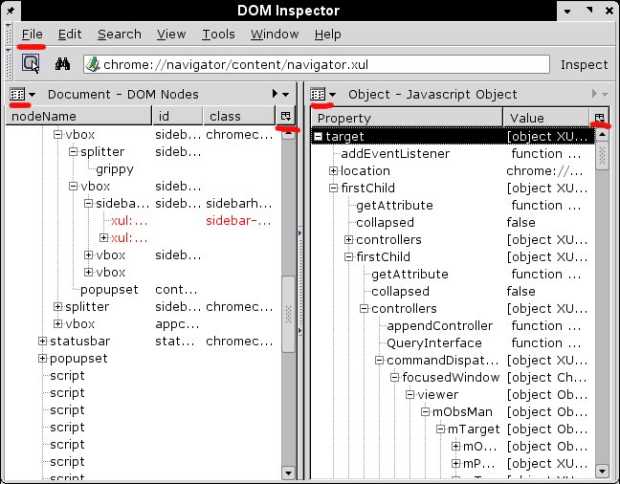Viewport: 620px width, 484px height.
Task: Click the site icon in the URL field
Action: point(93,64)
